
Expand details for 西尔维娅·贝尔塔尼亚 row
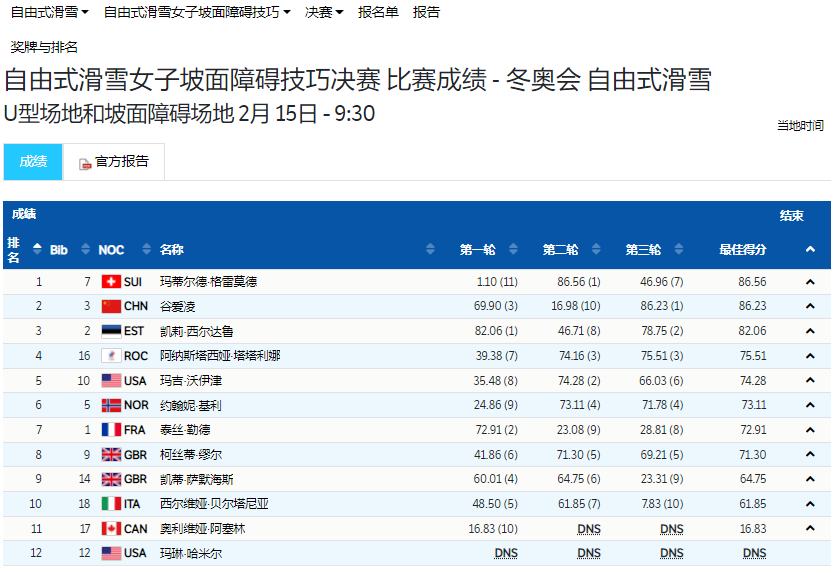pos(810,504)
